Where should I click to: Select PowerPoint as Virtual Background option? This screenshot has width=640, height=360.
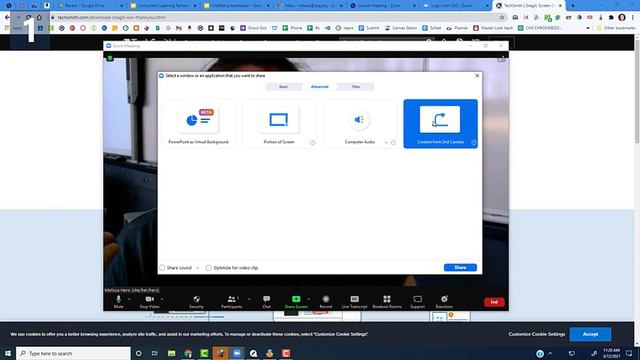pyautogui.click(x=198, y=124)
